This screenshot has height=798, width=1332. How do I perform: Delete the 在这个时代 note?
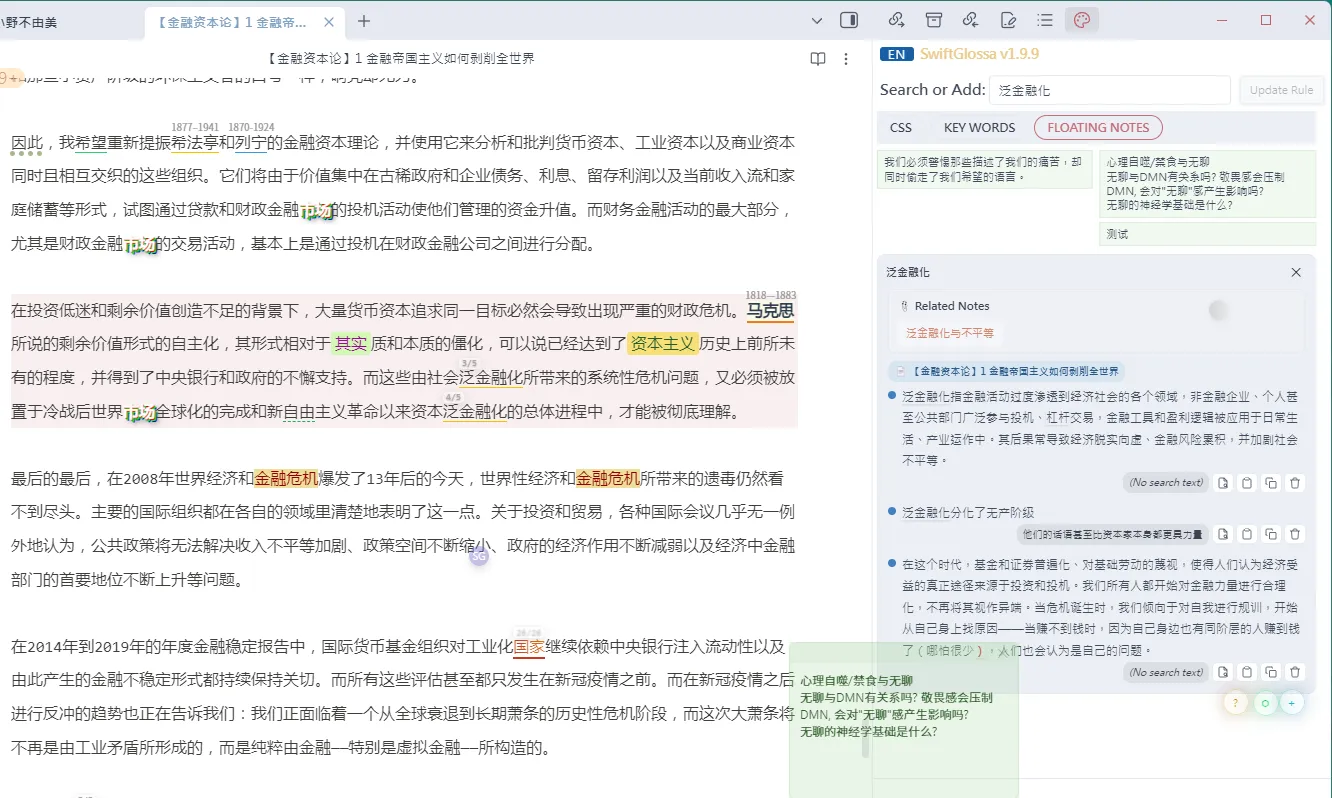point(1295,672)
